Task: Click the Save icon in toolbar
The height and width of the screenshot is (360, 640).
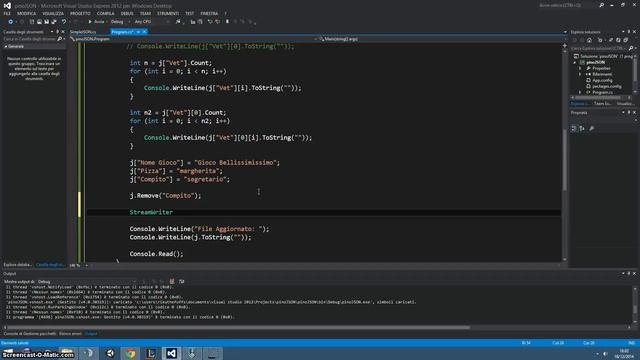Action: tap(47, 22)
